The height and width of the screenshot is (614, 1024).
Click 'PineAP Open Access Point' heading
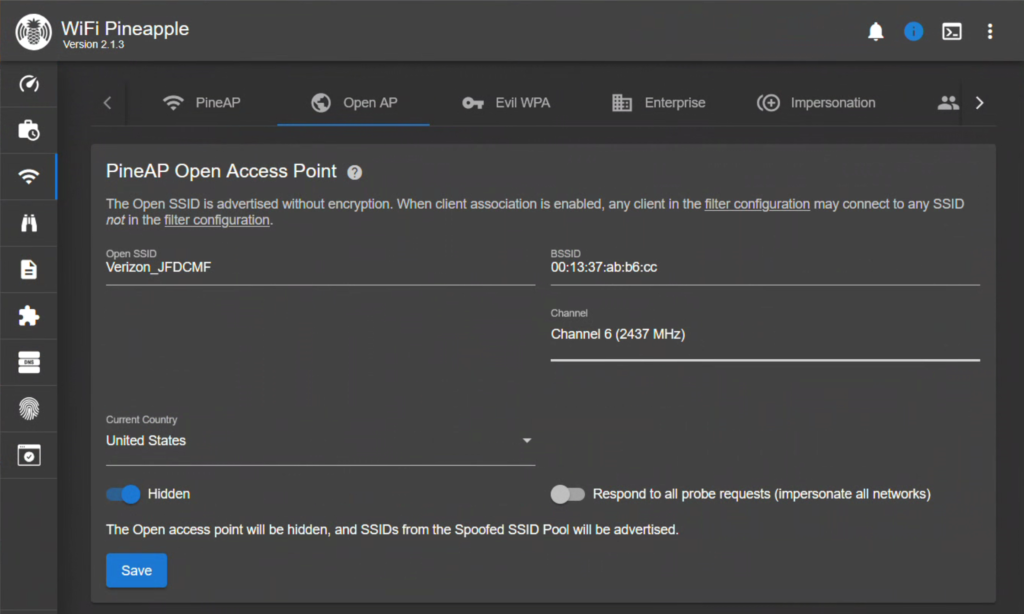pyautogui.click(x=221, y=171)
